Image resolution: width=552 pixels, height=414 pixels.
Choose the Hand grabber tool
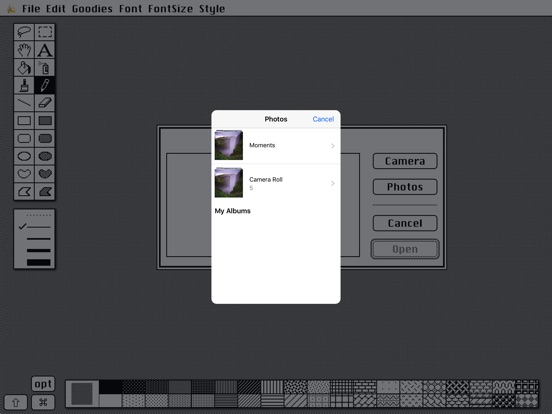coord(24,50)
